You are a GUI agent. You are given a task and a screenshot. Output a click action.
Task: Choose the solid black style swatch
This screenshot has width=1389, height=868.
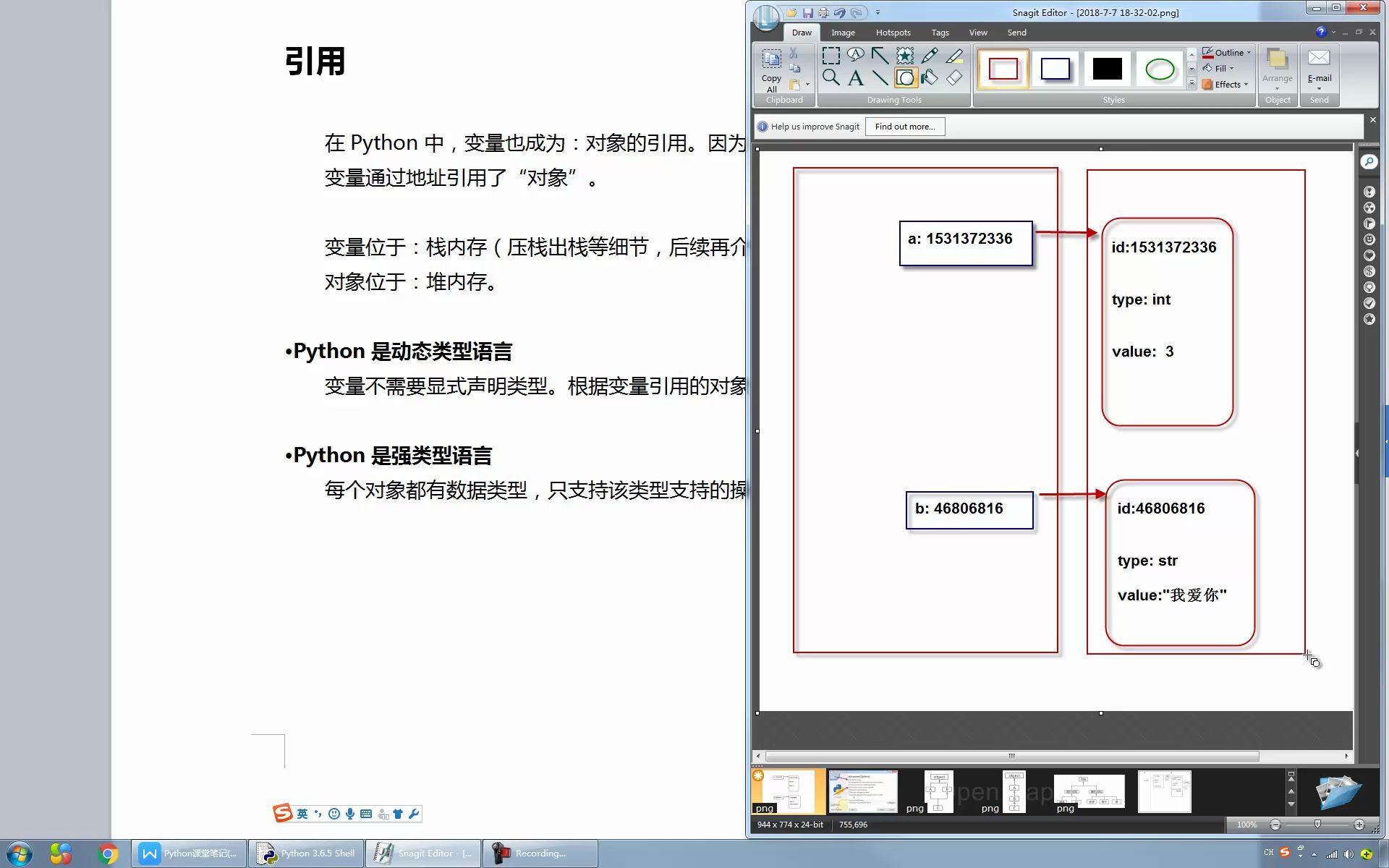click(1107, 69)
